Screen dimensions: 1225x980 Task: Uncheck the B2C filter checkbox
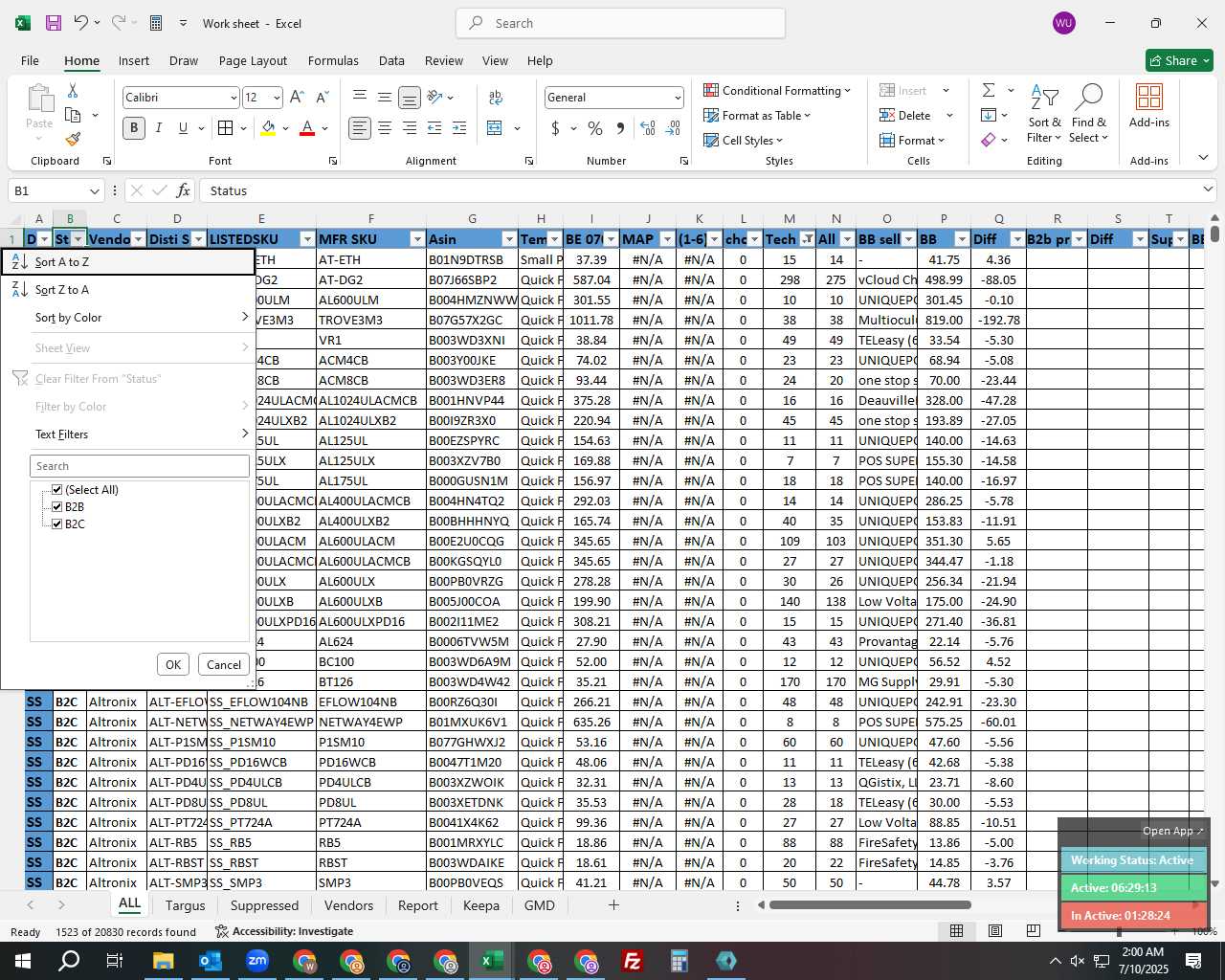coord(57,524)
